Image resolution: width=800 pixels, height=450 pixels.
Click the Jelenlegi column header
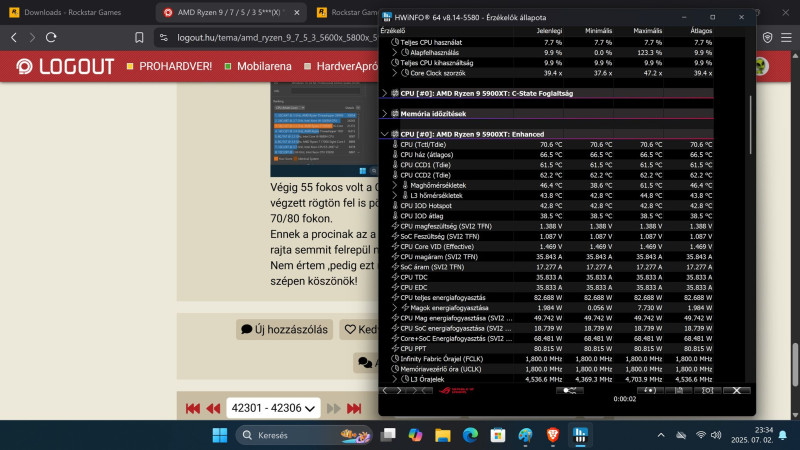(x=549, y=31)
